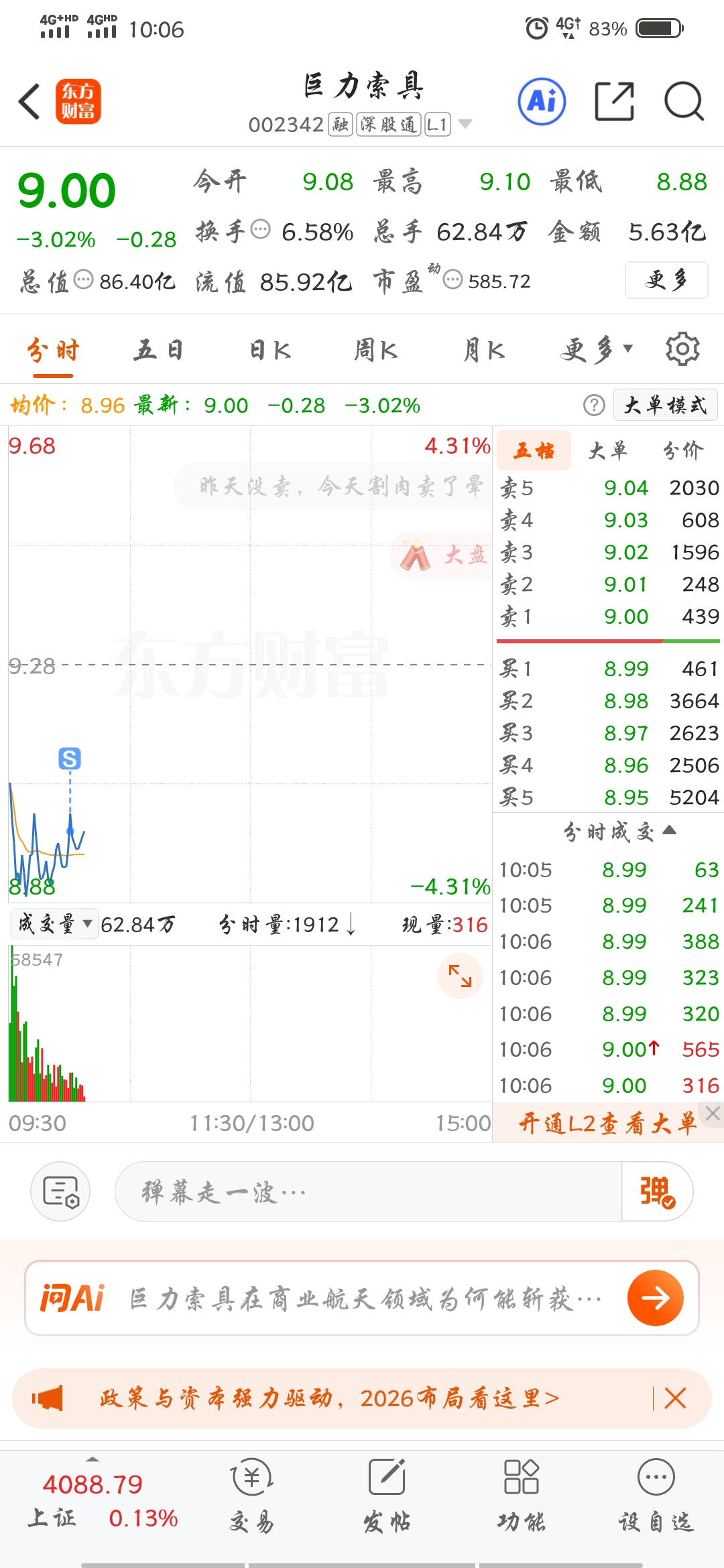The width and height of the screenshot is (724, 1568).
Task: Tap the share icon
Action: [x=615, y=102]
